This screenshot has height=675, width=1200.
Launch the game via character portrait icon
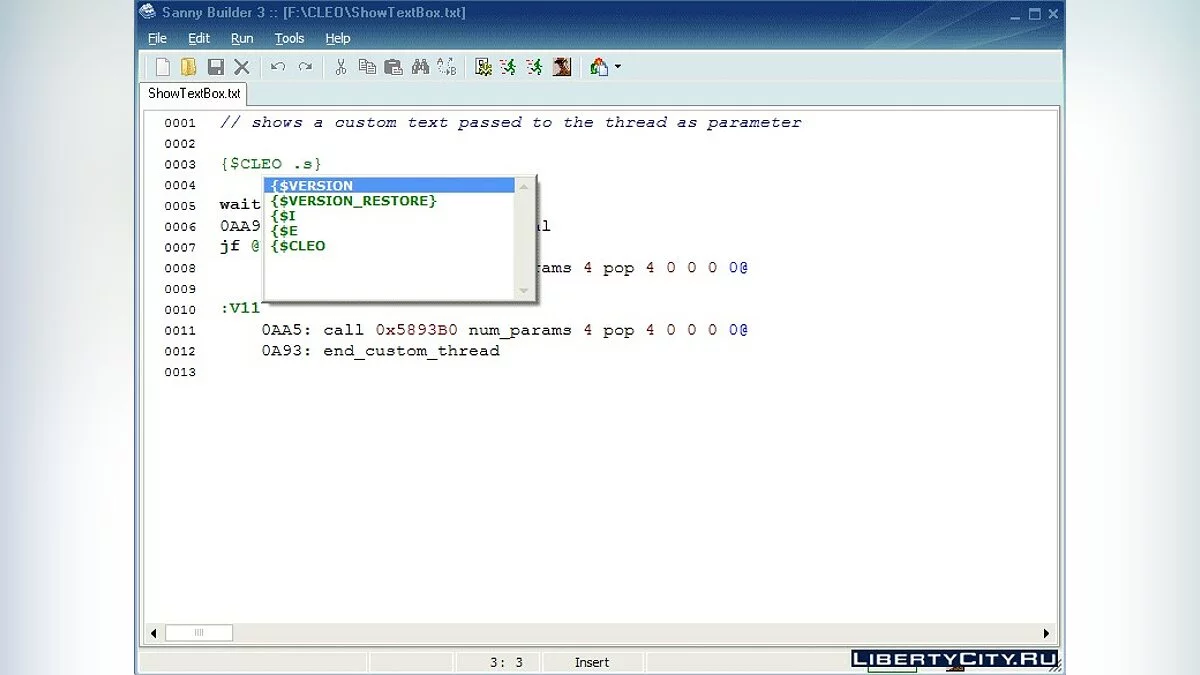pos(562,67)
